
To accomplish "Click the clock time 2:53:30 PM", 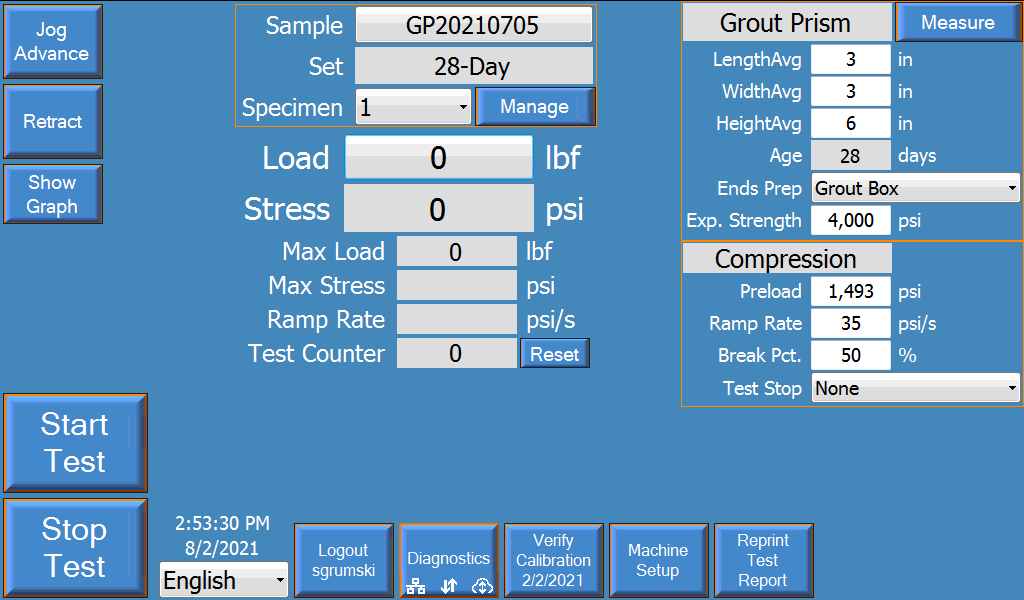I will point(222,524).
